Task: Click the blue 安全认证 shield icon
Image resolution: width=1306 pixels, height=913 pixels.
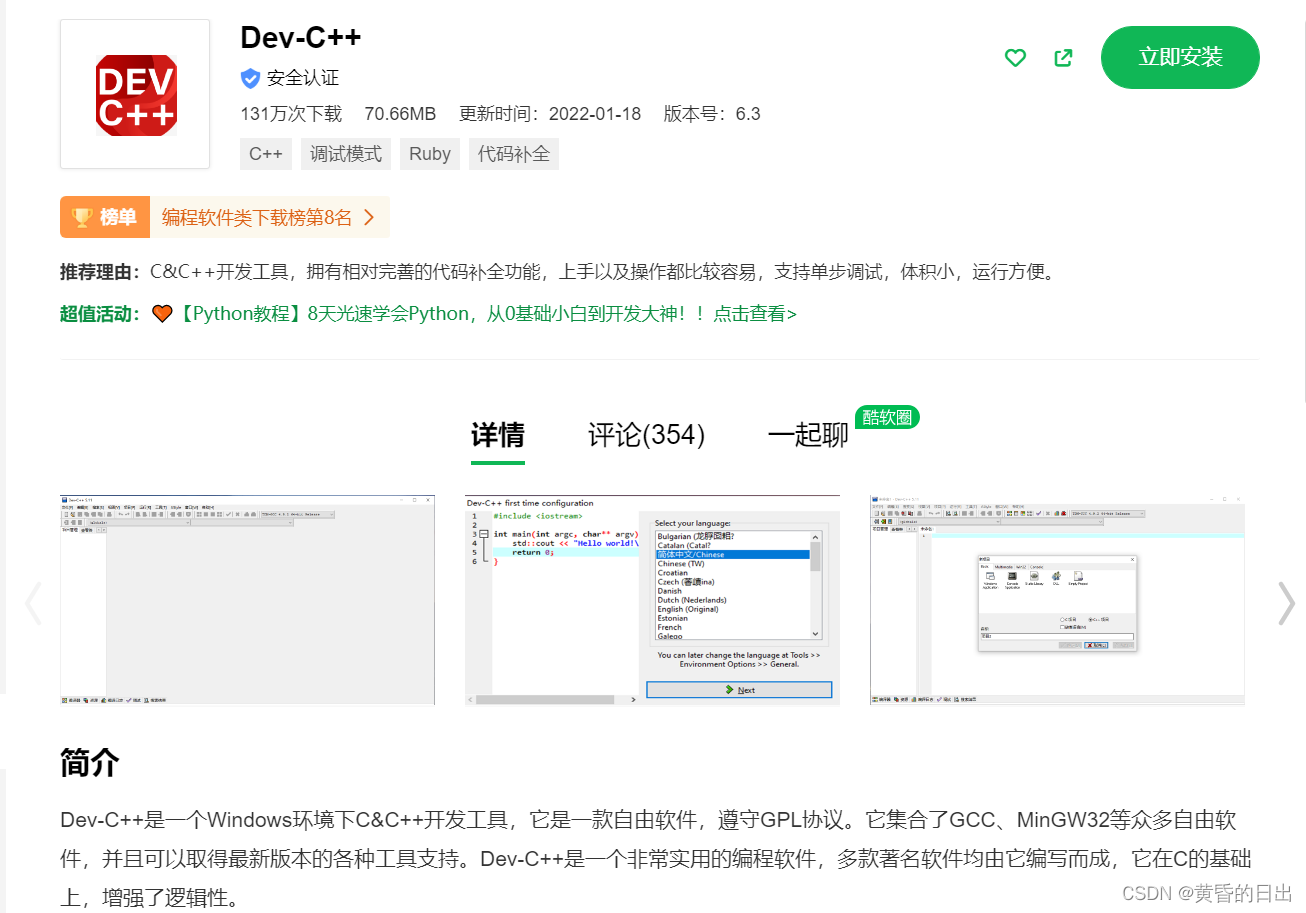Action: (250, 78)
